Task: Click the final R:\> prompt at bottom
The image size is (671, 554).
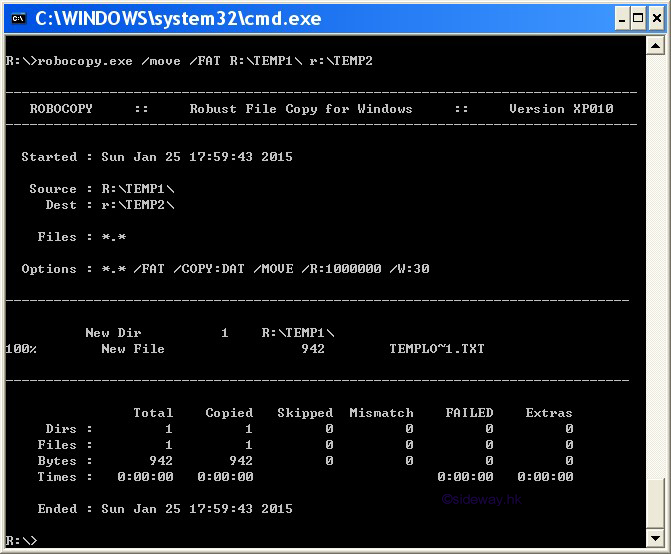Action: click(21, 540)
